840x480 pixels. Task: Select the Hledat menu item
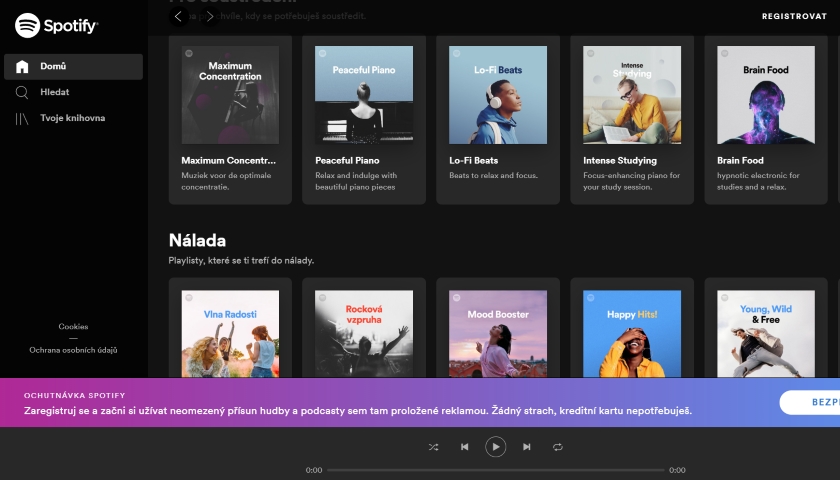tap(73, 92)
